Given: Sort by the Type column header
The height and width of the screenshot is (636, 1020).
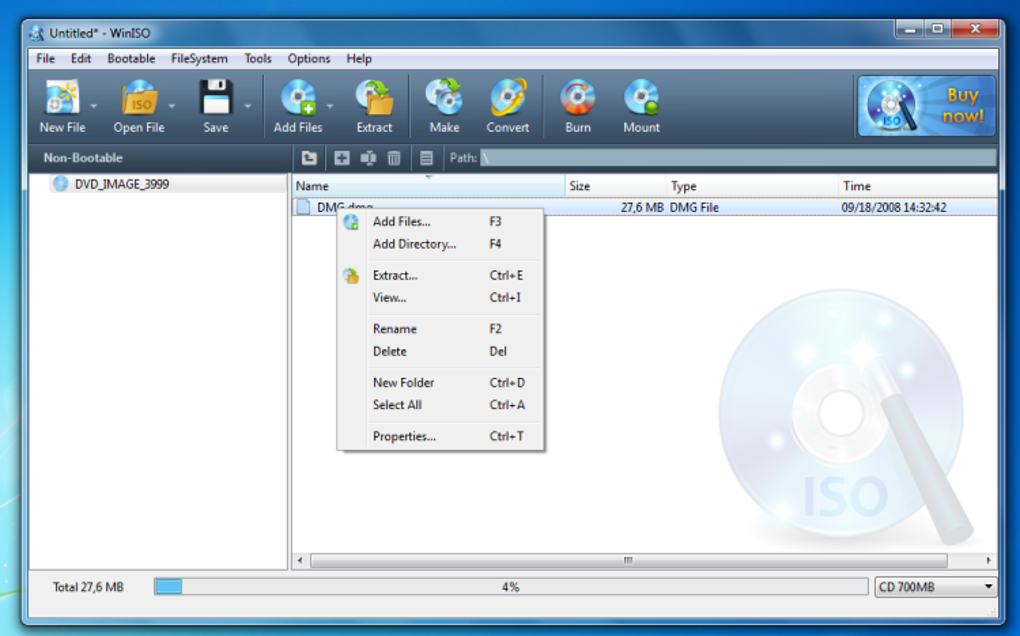Looking at the screenshot, I should [753, 186].
